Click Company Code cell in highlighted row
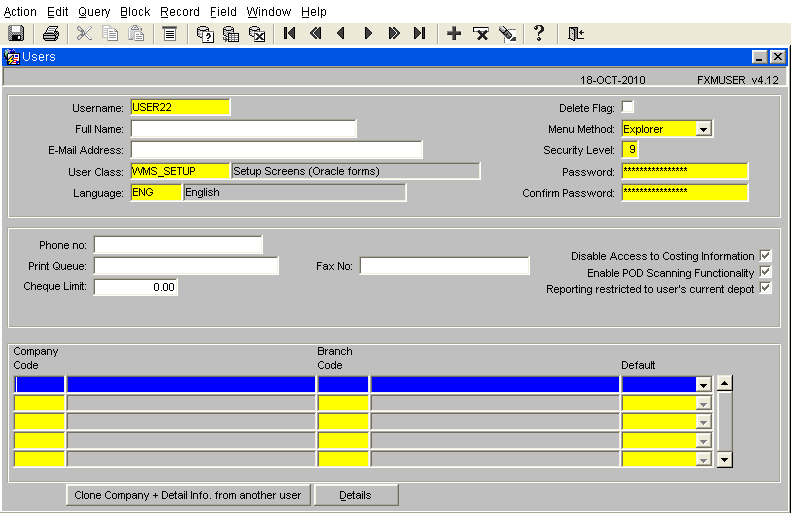 coord(39,384)
